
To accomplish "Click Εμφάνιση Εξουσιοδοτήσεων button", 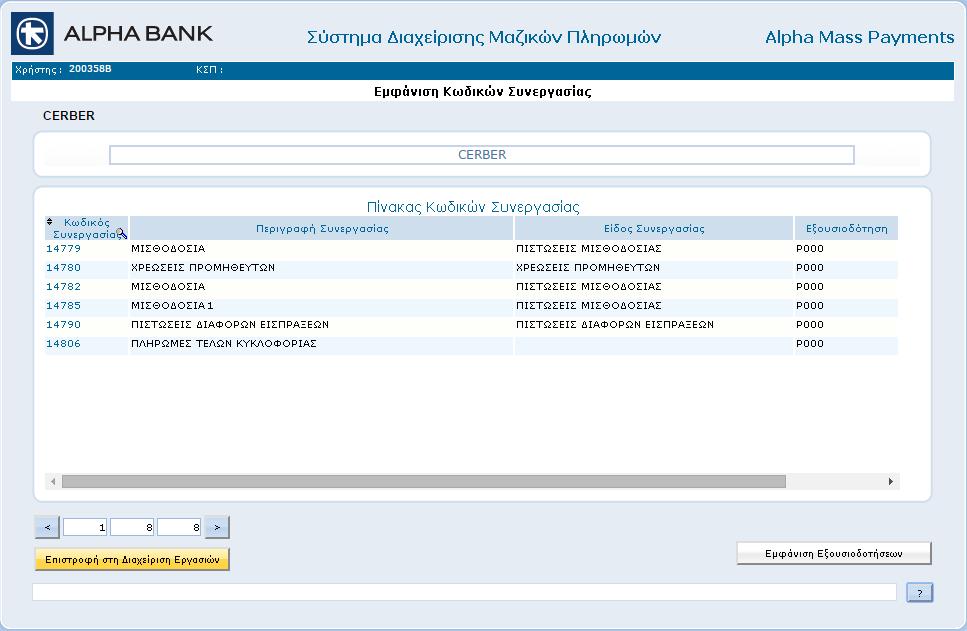I will [x=834, y=553].
